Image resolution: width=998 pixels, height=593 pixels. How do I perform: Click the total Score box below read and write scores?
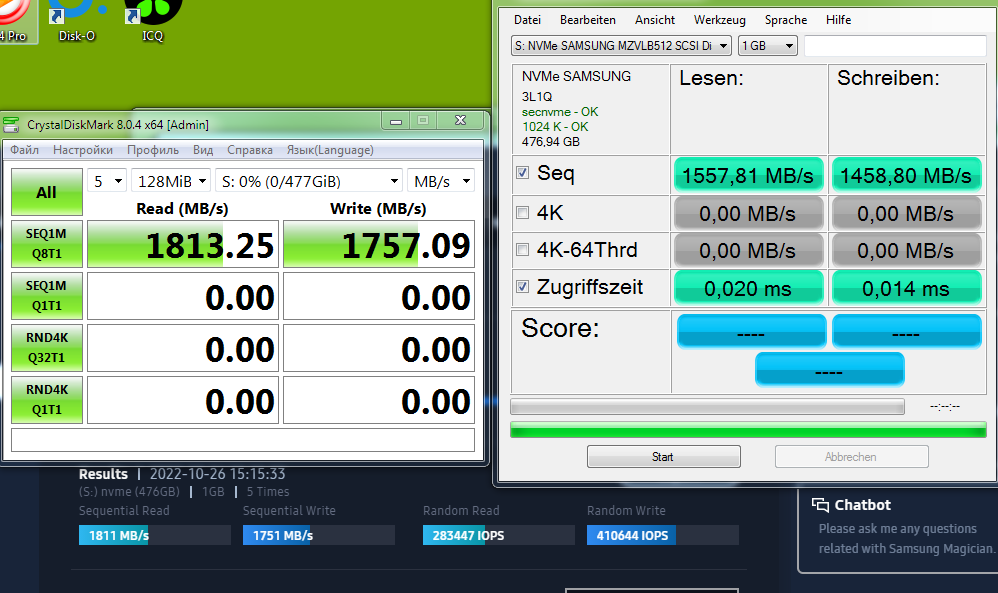pyautogui.click(x=829, y=370)
